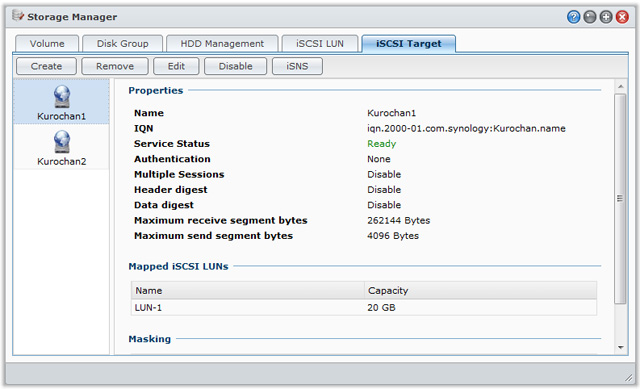Click the Data digest Disable value

[x=384, y=205]
